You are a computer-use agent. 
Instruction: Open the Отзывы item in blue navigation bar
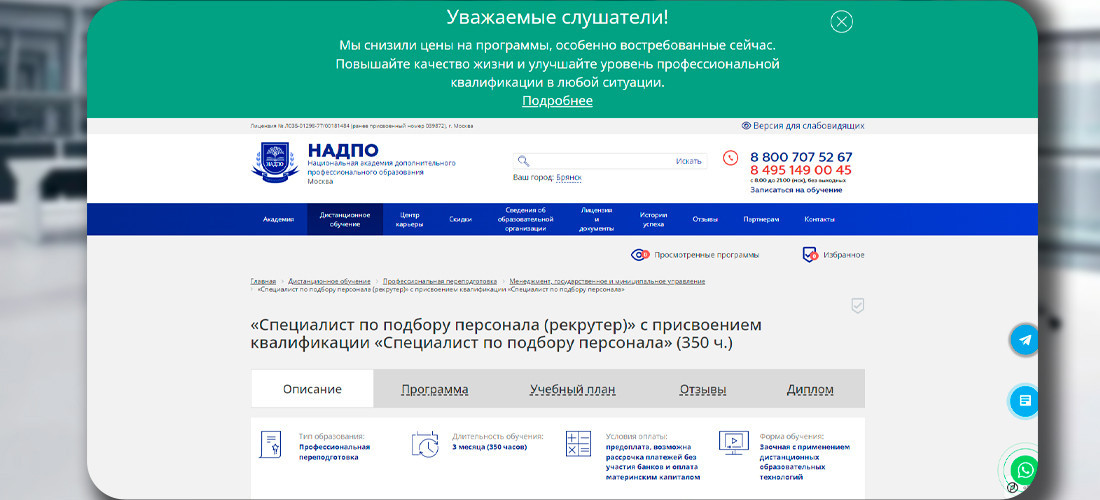705,219
